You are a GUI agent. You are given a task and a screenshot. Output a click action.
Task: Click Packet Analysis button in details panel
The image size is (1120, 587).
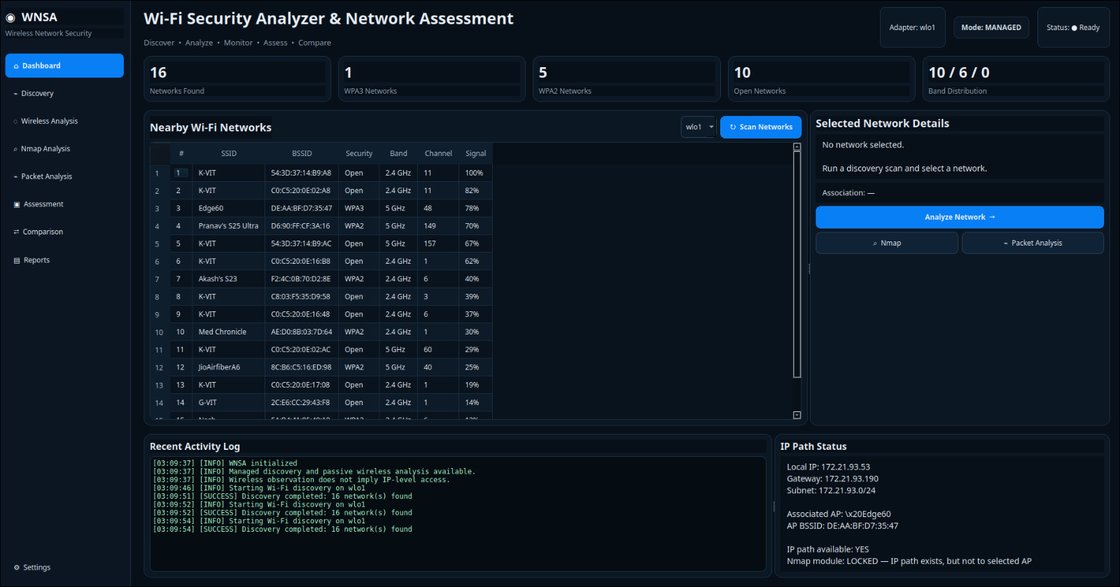pos(1032,243)
